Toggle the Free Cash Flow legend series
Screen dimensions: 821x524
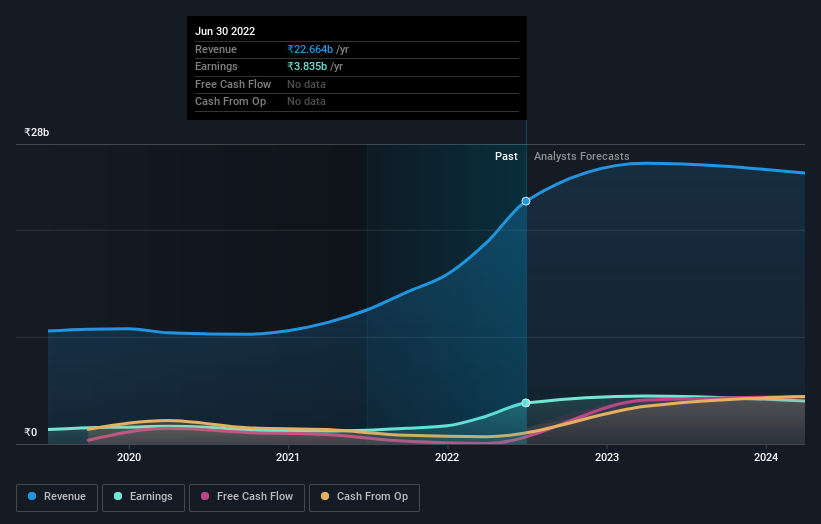[x=247, y=497]
